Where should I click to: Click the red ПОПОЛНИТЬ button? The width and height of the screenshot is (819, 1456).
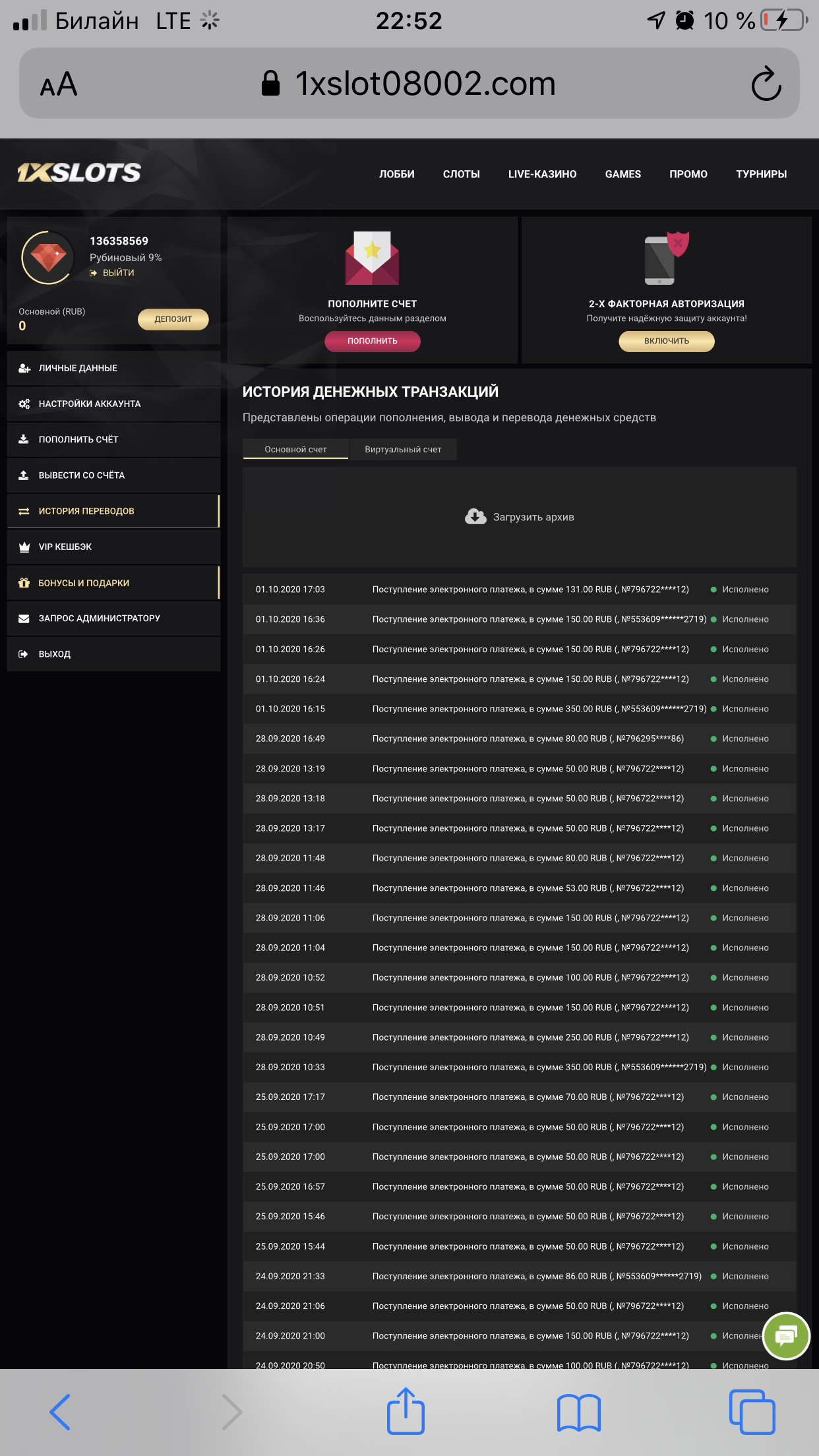coord(373,341)
